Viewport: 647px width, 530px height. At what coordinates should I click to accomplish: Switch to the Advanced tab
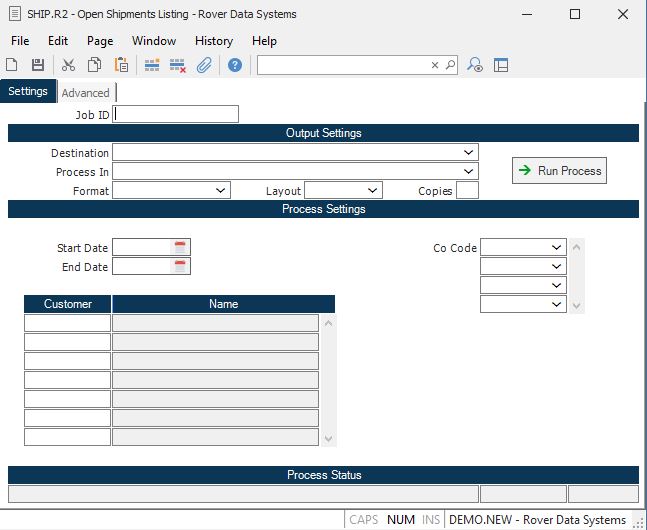(85, 93)
